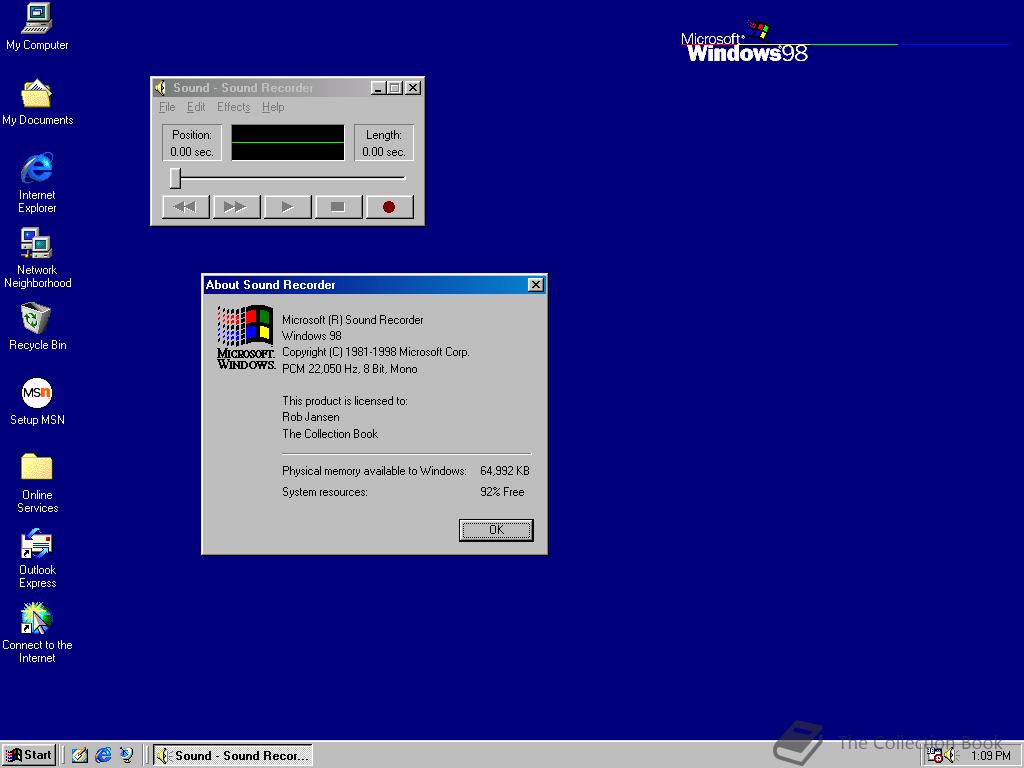Click OK in About Sound Recorder dialog
The width and height of the screenshot is (1024, 768).
click(496, 530)
